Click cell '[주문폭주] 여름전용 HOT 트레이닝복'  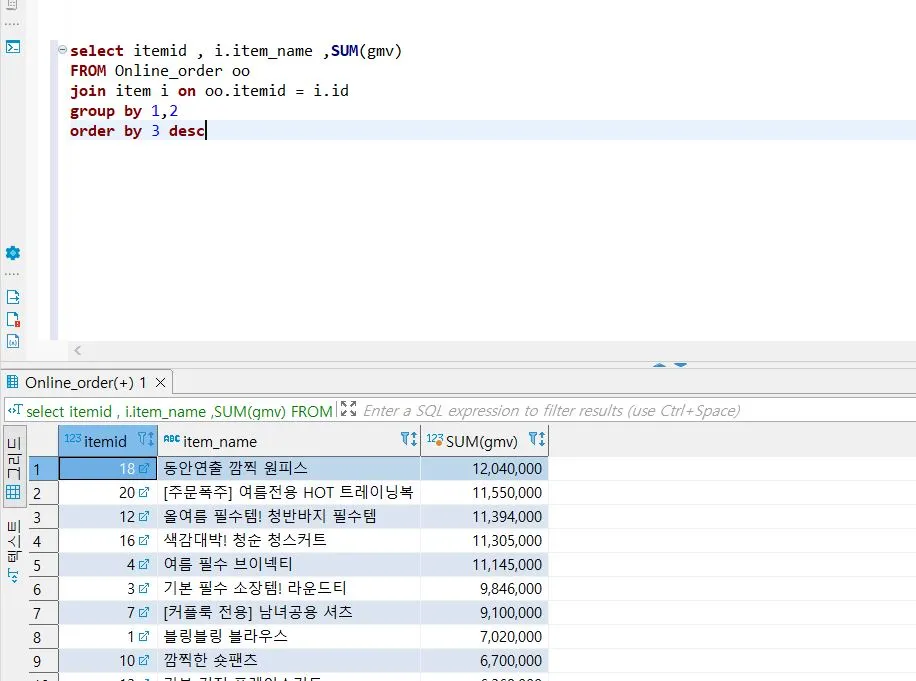(289, 492)
